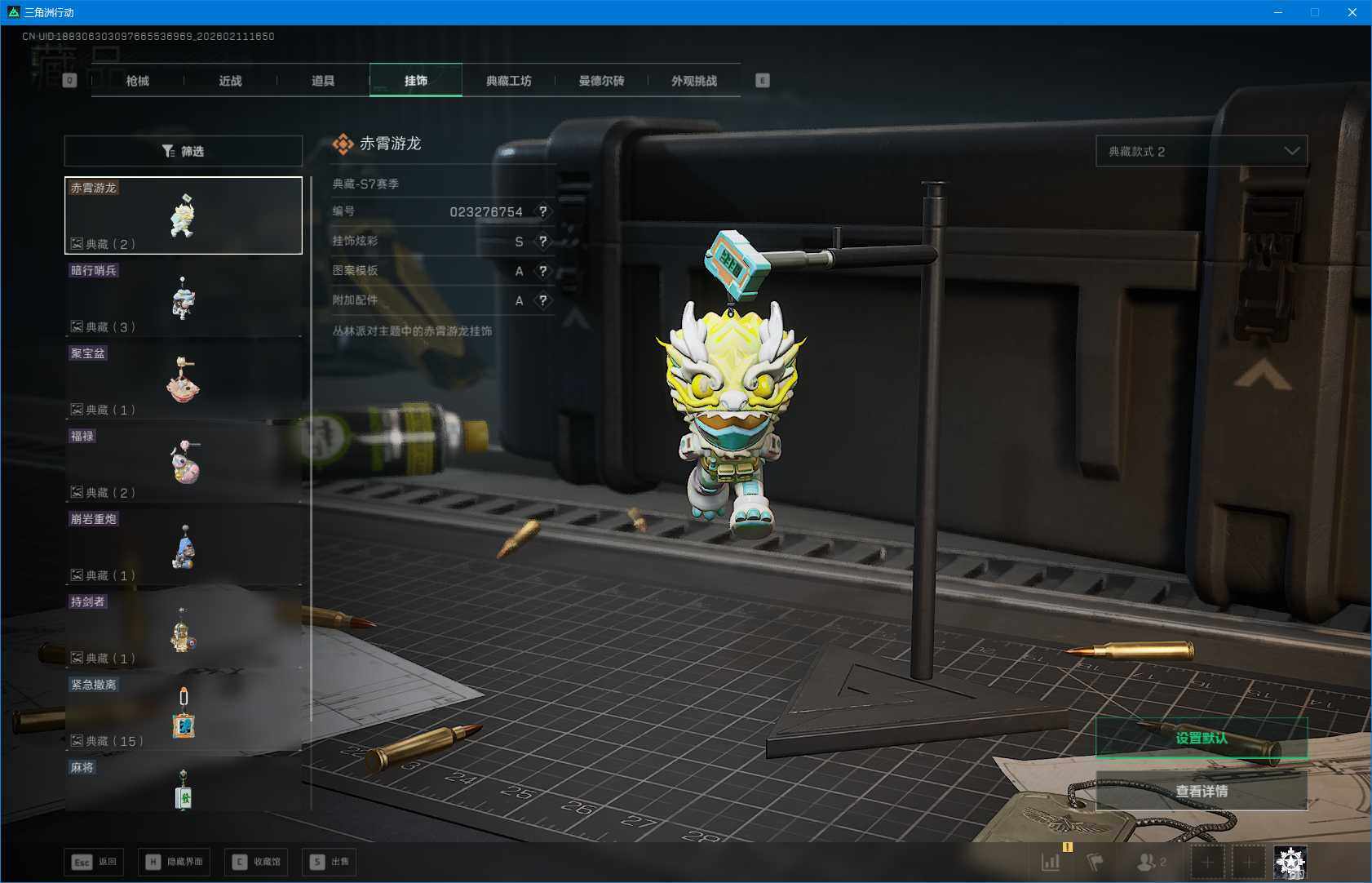1372x883 pixels.
Task: Click the Q previous-tab key icon
Action: point(70,80)
